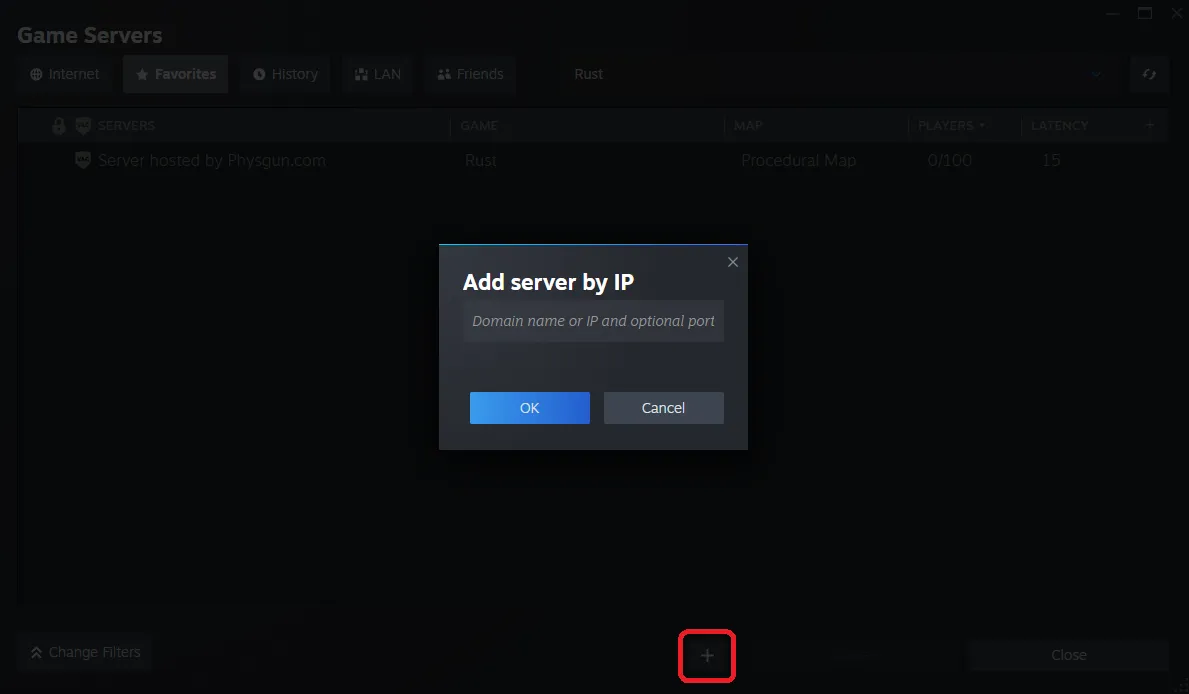The image size is (1189, 694).
Task: Select the History tab
Action: pos(285,74)
